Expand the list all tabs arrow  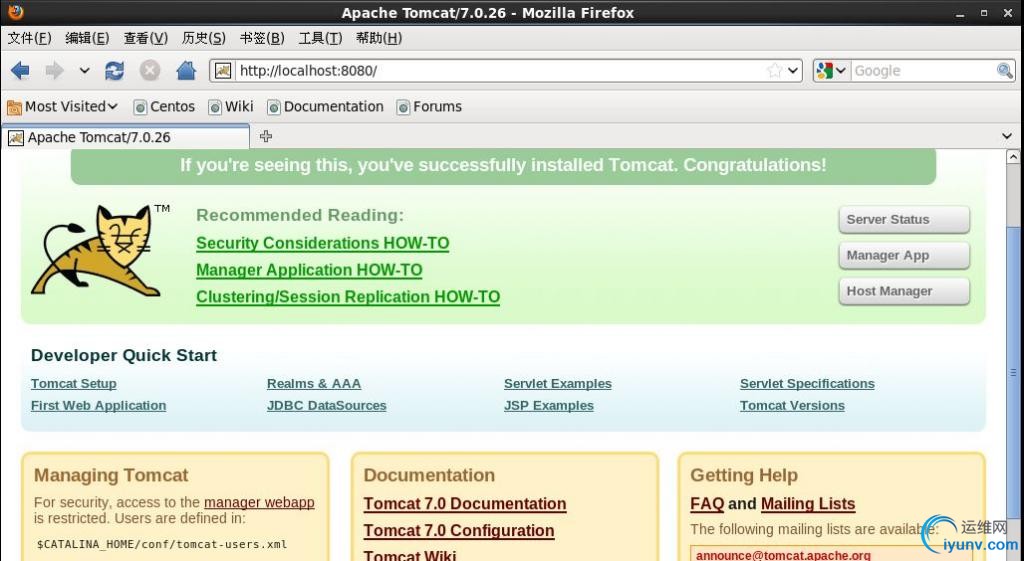[x=1007, y=136]
